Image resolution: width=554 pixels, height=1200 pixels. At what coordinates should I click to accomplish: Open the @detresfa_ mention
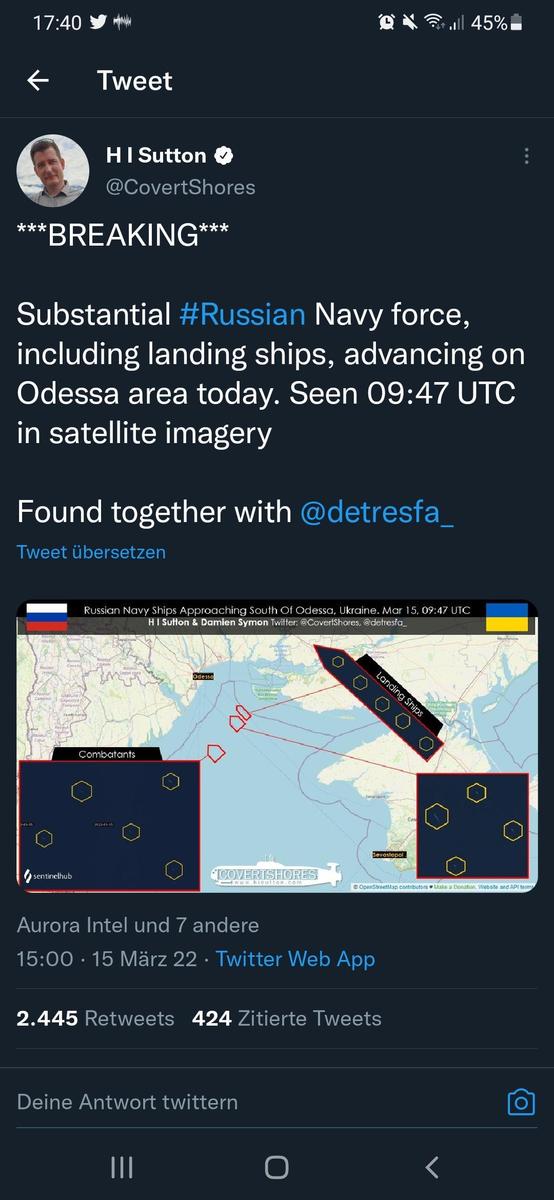[377, 511]
